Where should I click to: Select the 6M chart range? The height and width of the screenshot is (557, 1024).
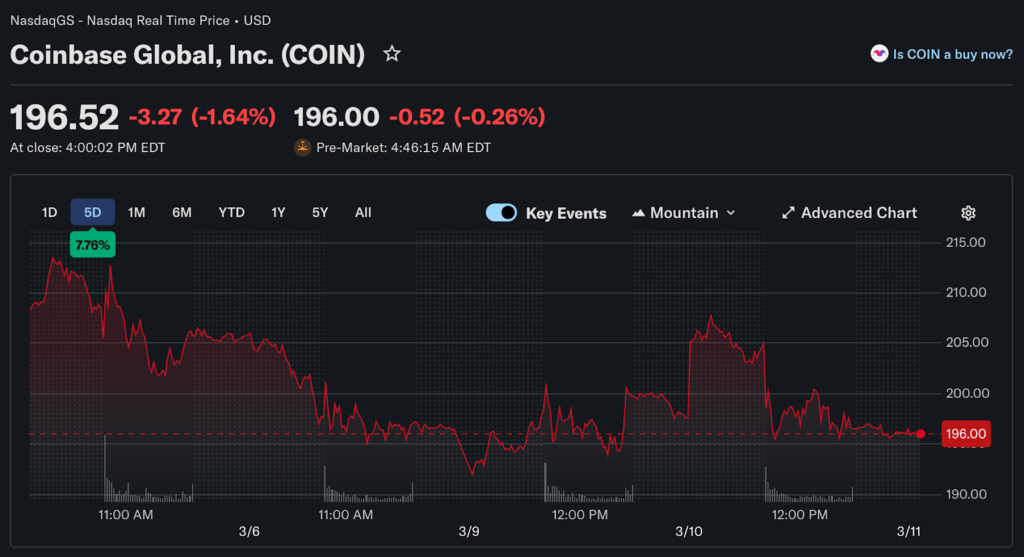click(x=182, y=212)
